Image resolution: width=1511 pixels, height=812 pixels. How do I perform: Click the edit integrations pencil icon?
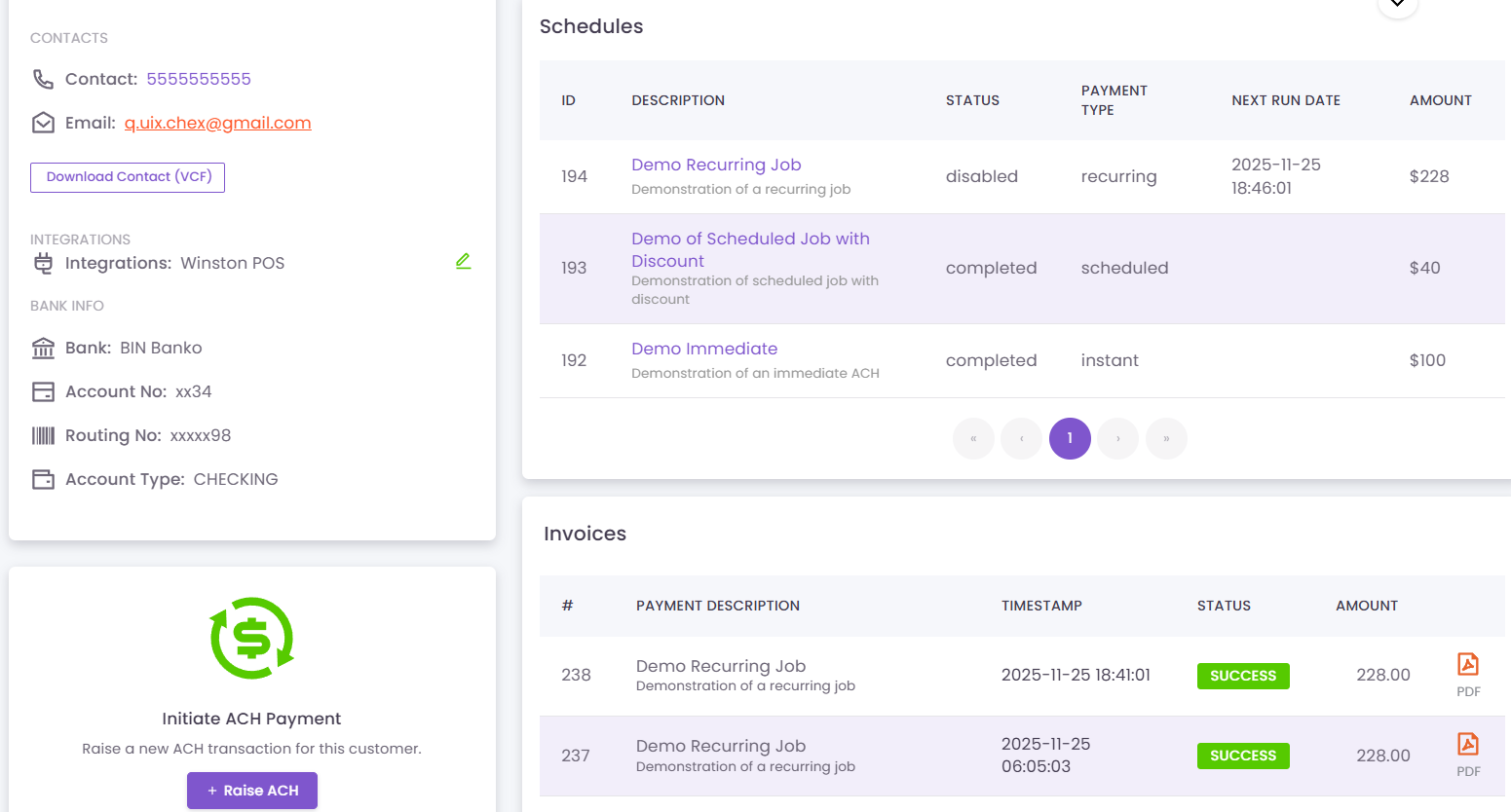[x=463, y=261]
